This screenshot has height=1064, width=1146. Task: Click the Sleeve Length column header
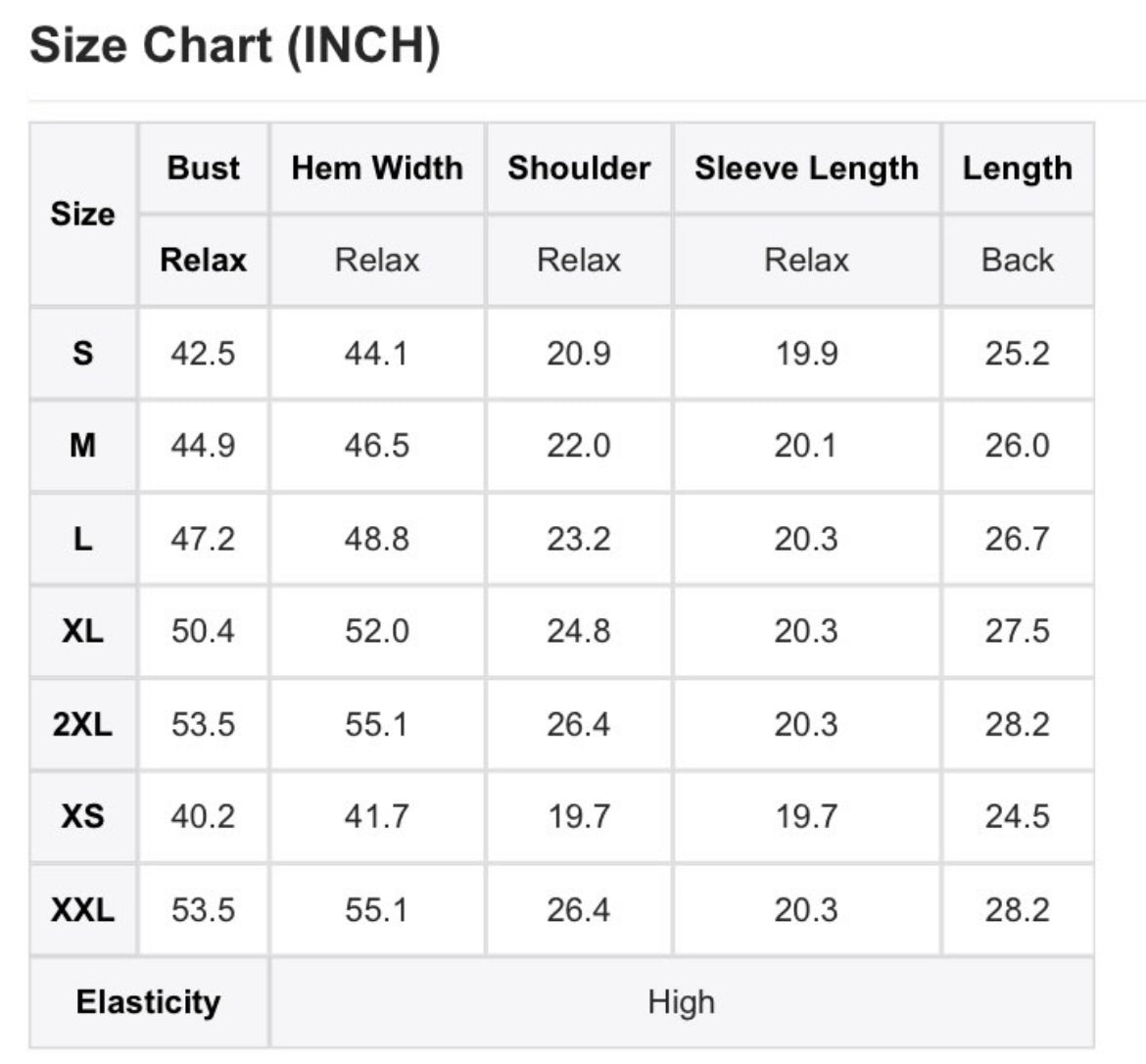click(x=807, y=169)
